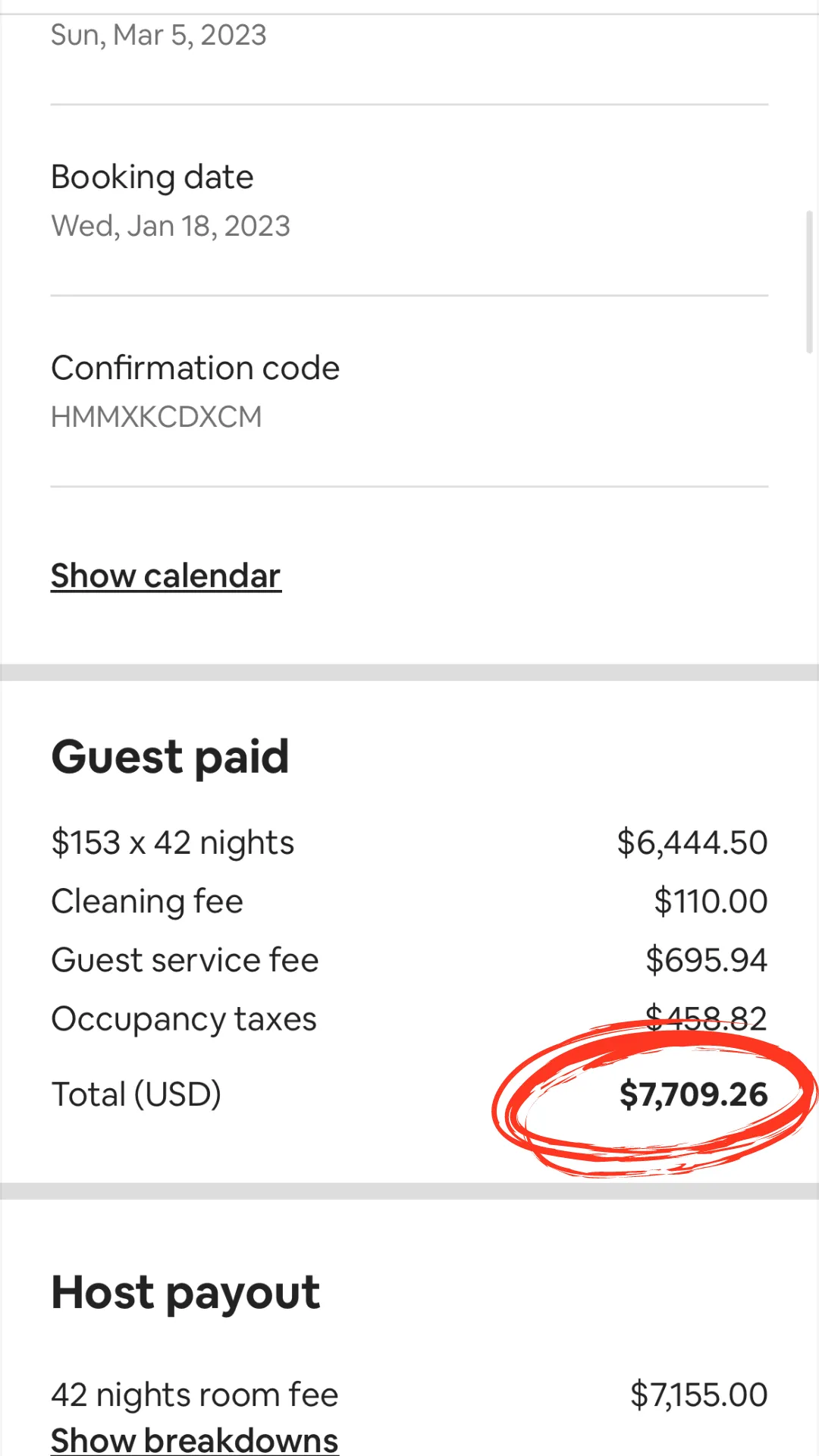The height and width of the screenshot is (1456, 819).
Task: Click the Occupancy taxes label
Action: (x=184, y=1019)
